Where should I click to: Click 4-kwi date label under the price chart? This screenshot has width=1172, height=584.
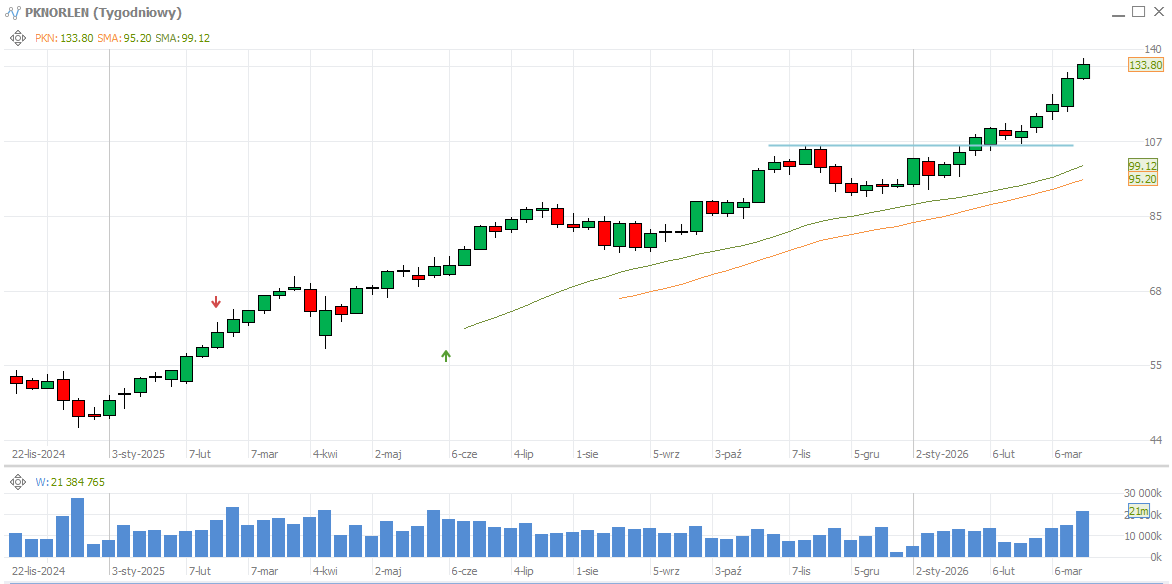[x=324, y=454]
